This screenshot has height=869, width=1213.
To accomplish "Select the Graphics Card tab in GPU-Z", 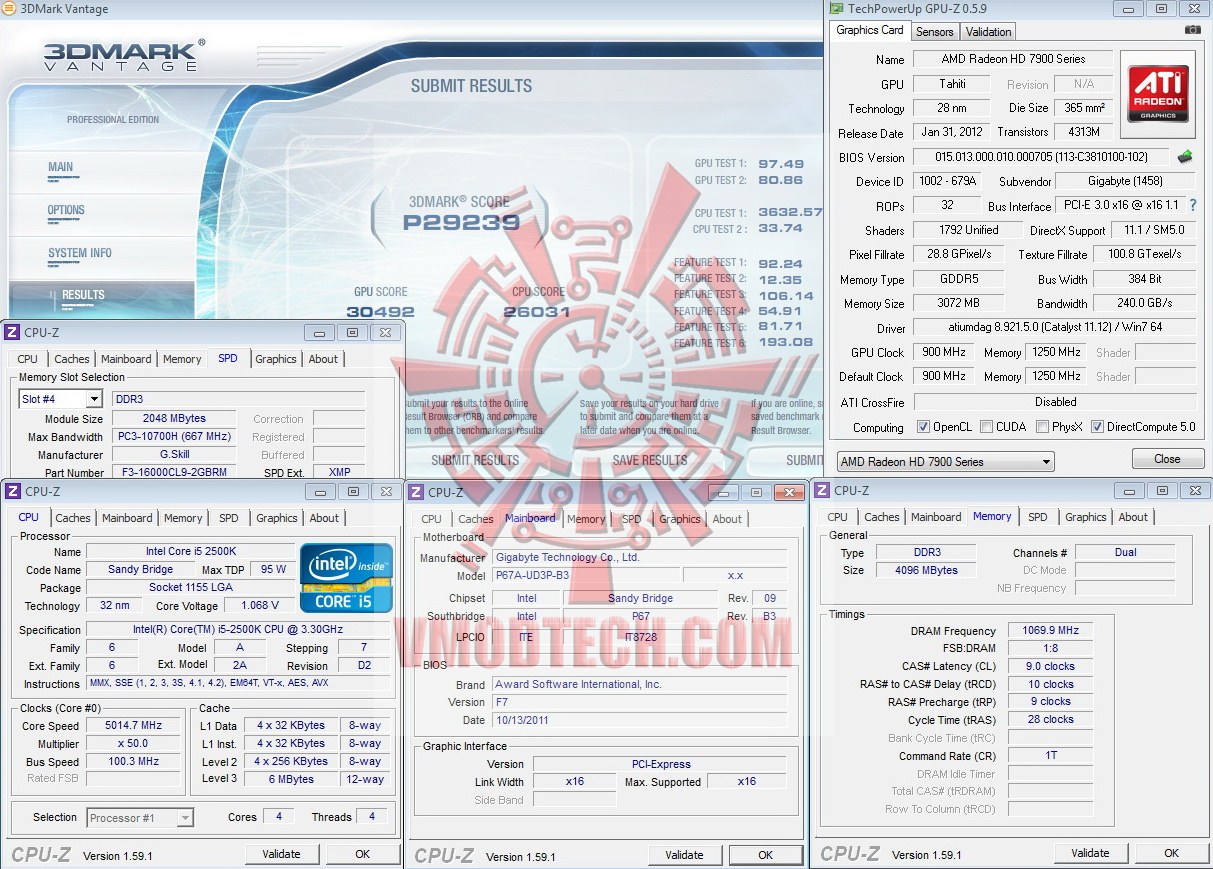I will tap(870, 30).
